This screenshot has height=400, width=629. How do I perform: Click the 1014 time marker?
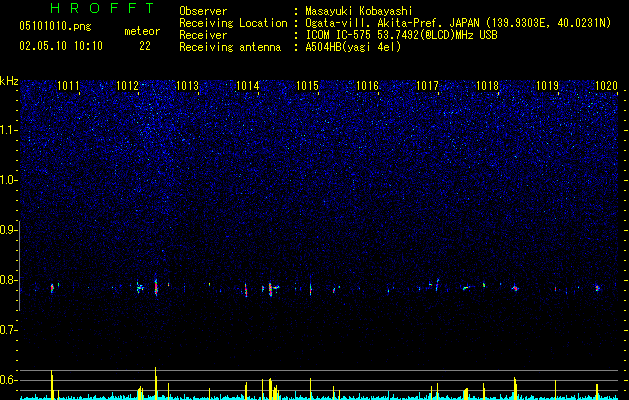pyautogui.click(x=248, y=85)
